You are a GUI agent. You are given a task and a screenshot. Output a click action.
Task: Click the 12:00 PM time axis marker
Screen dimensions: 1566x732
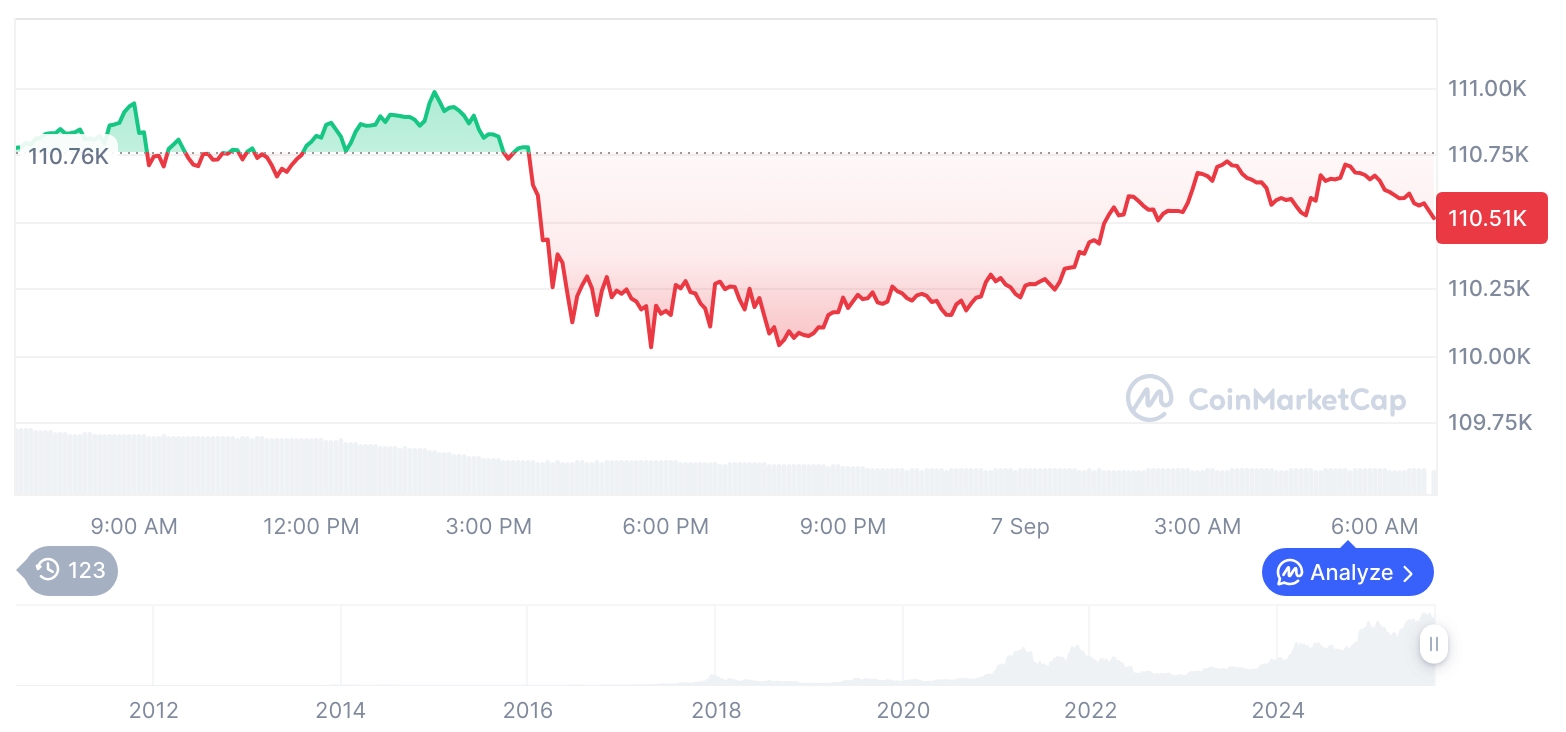click(x=311, y=527)
